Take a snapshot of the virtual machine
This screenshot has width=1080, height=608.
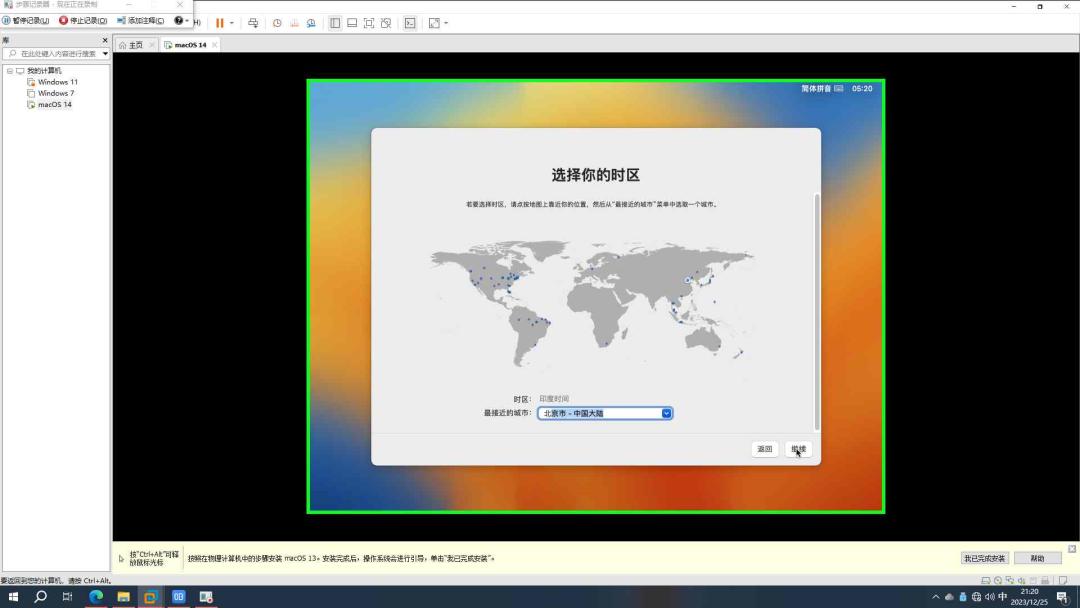coord(277,22)
